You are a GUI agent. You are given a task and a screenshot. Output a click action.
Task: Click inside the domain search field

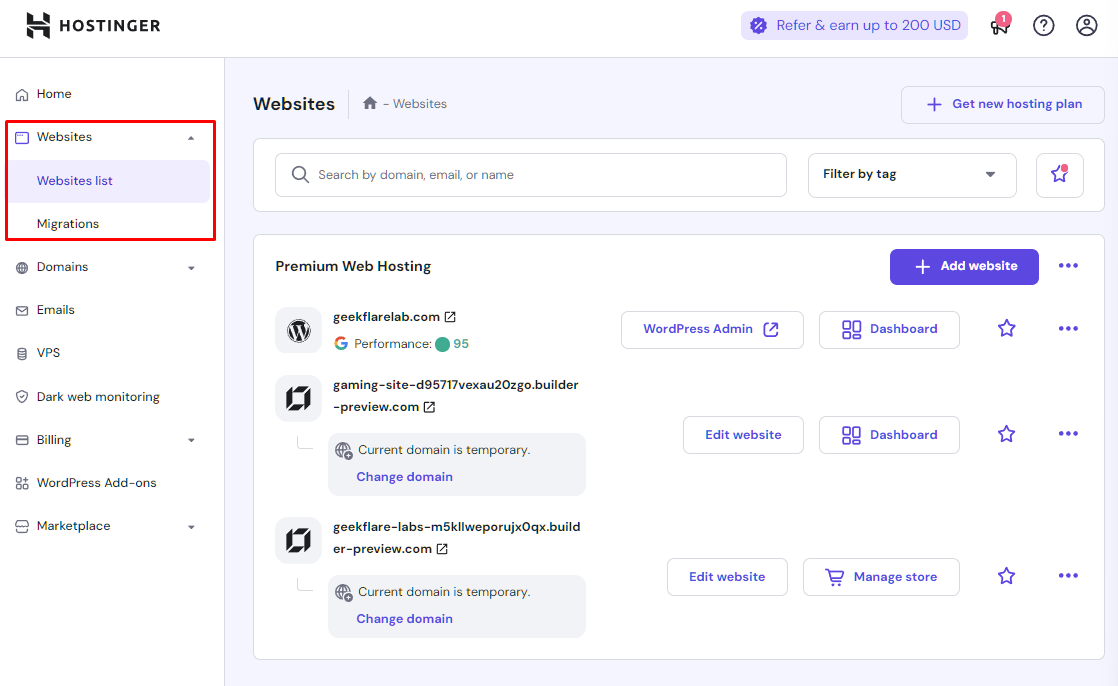click(530, 175)
